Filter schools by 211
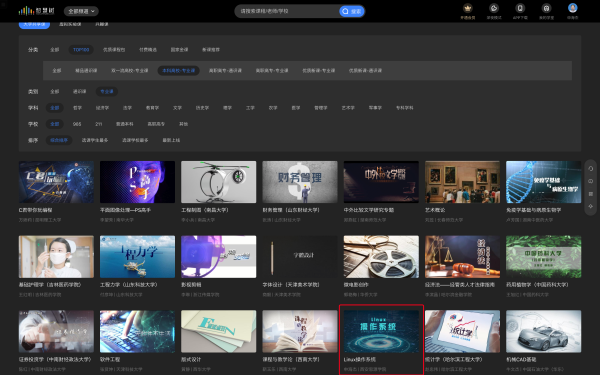The image size is (600, 375). click(98, 124)
